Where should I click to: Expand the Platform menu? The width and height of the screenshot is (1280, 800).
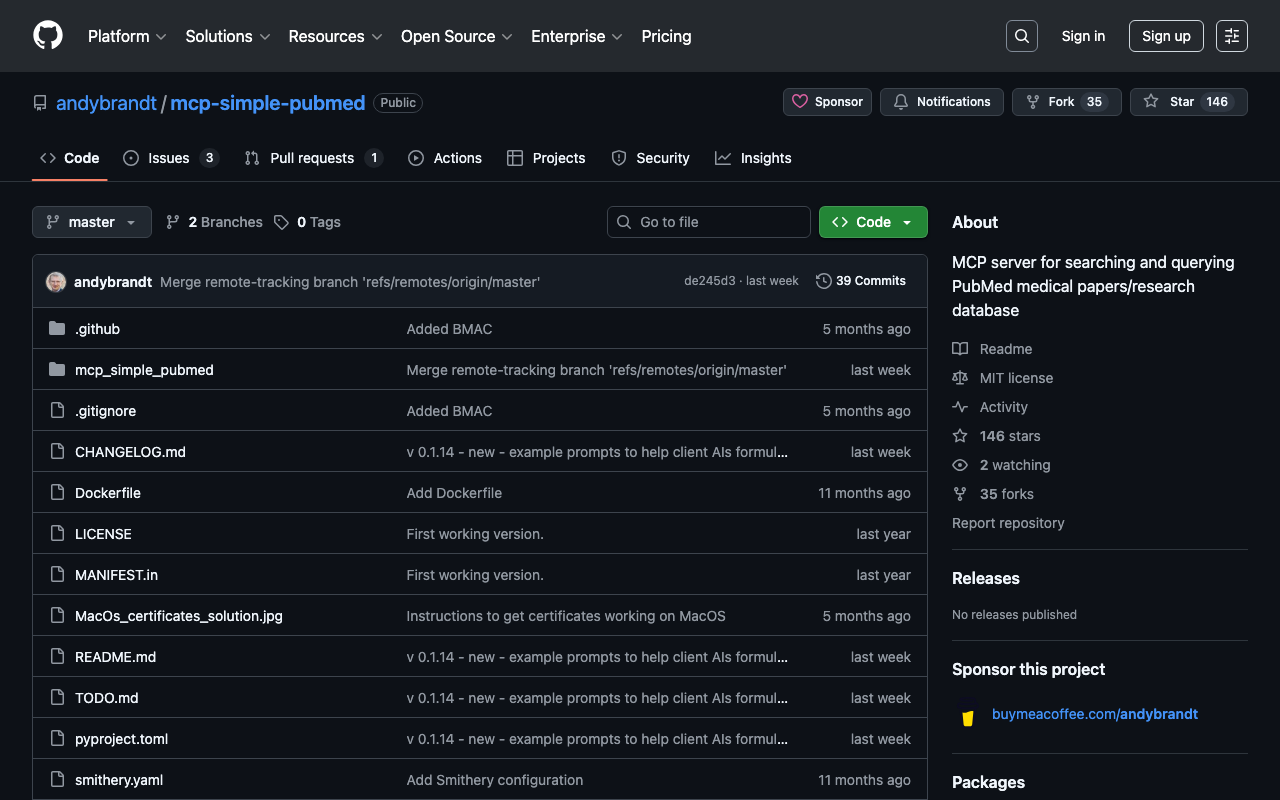tap(127, 36)
